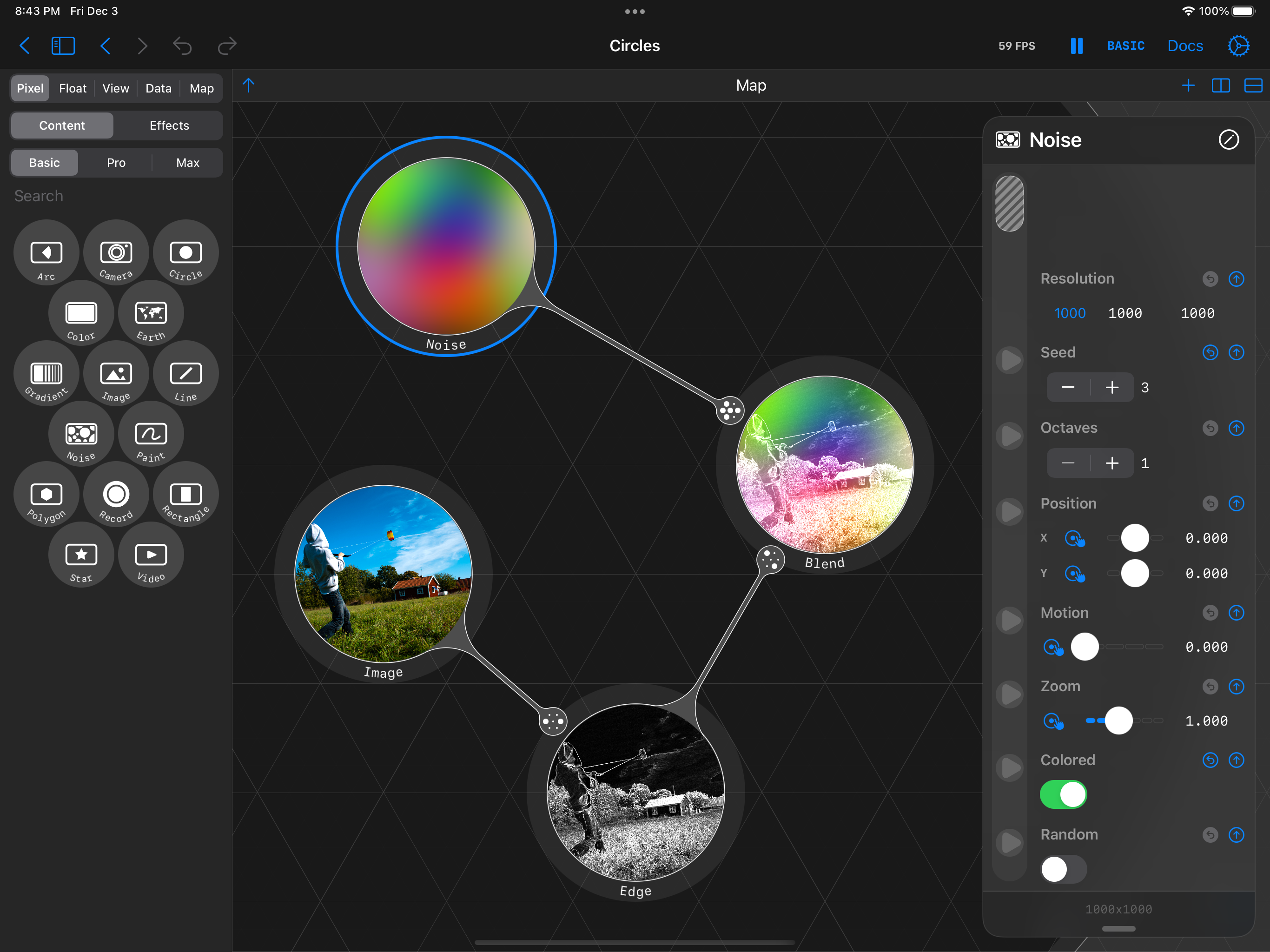Toggle the Noise node active circle-slash button
This screenshot has width=1270, height=952.
tap(1228, 139)
